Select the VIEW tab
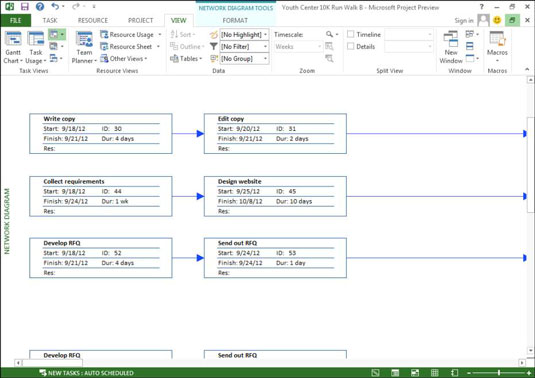This screenshot has width=535, height=378. click(178, 20)
